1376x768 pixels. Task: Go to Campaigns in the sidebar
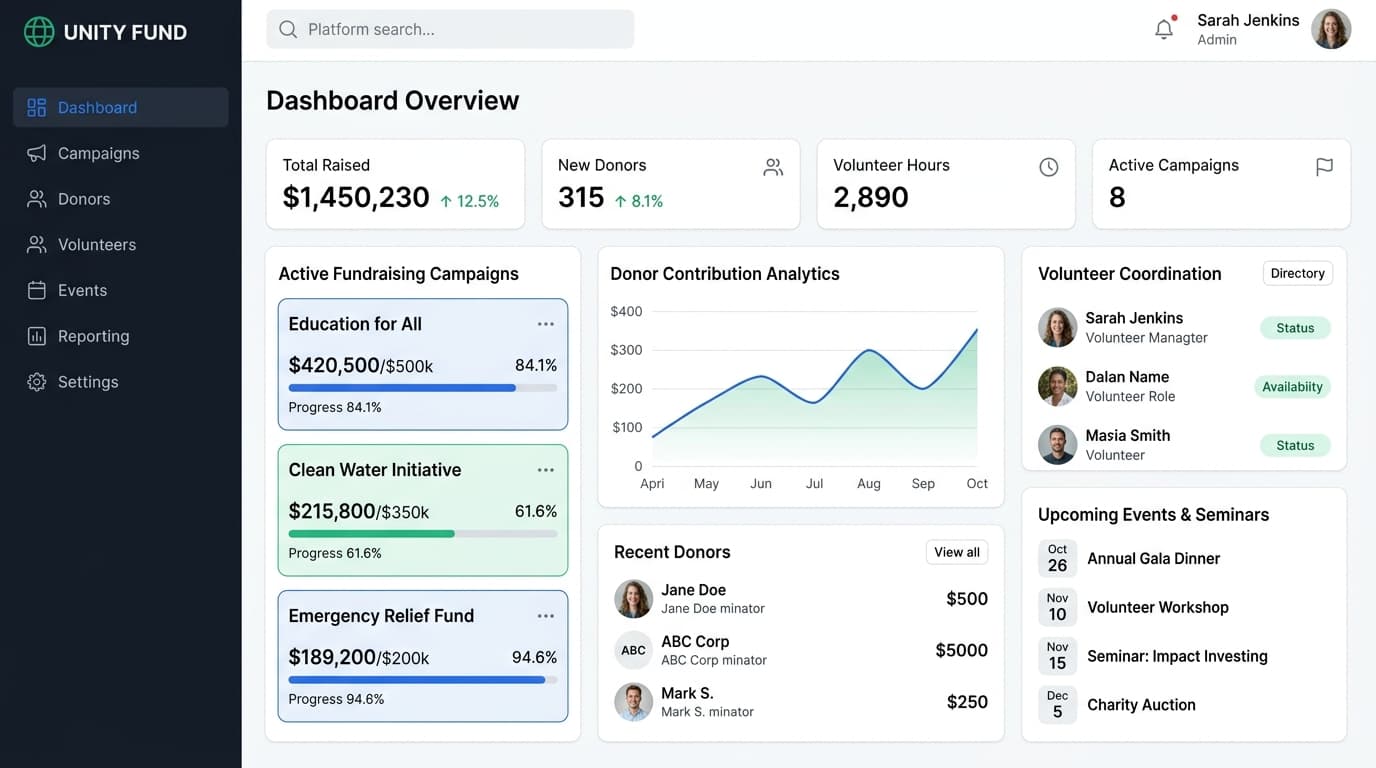(x=121, y=153)
